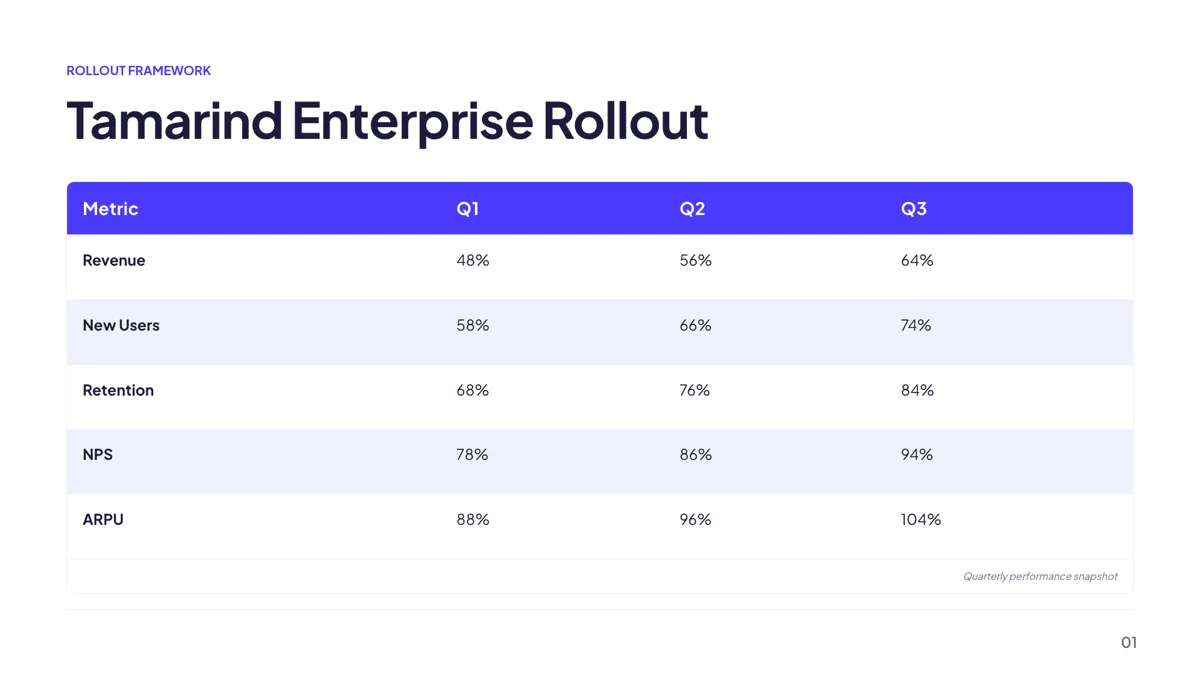This screenshot has width=1200, height=675.
Task: Select the ROLLOUT FRAMEWORK label
Action: click(139, 70)
